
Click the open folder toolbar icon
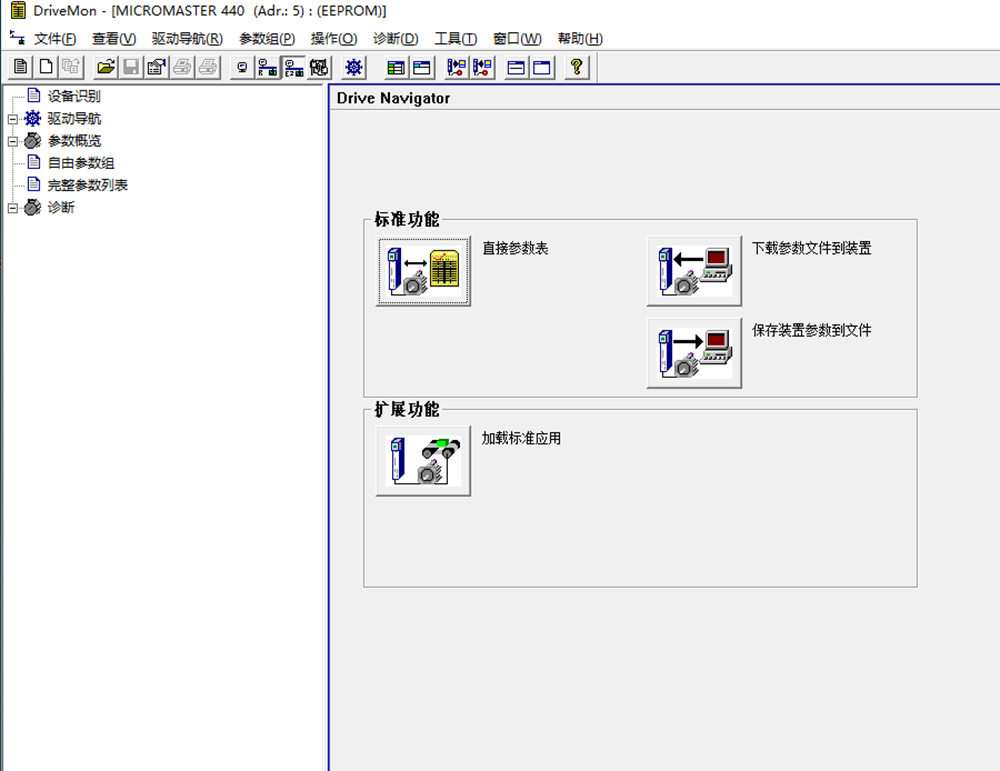tap(106, 68)
